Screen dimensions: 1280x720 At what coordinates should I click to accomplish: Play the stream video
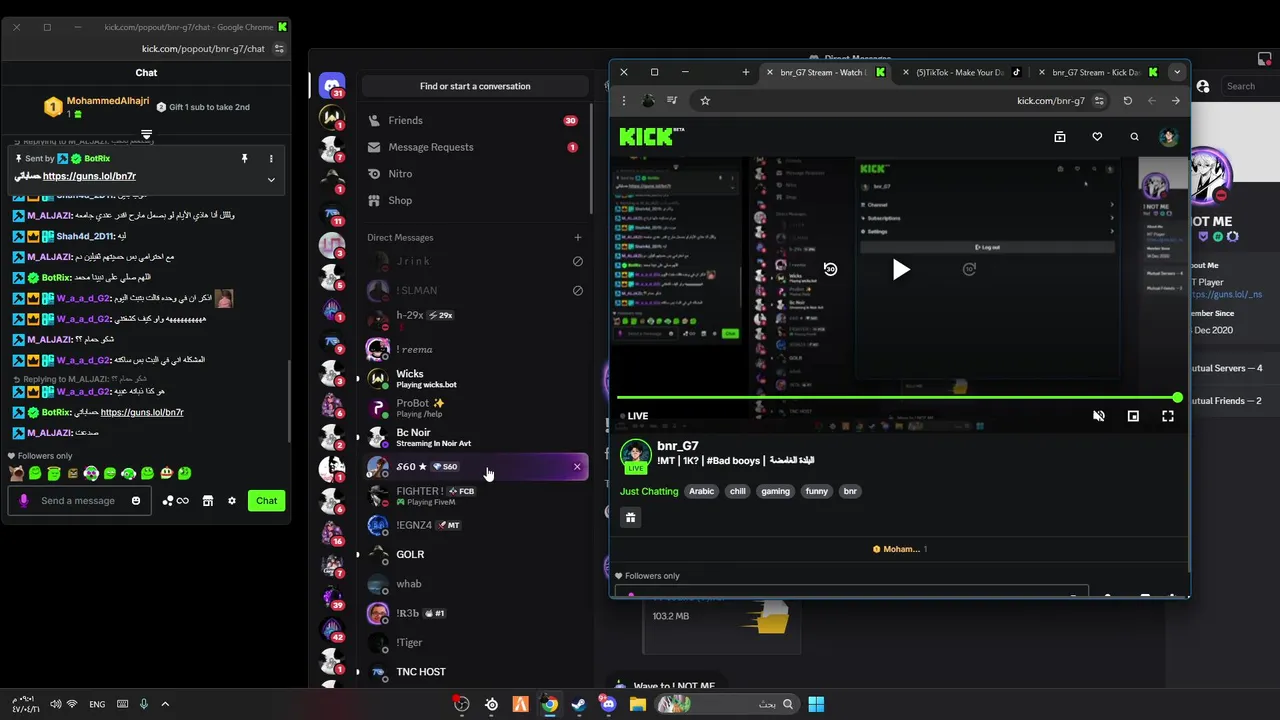click(900, 269)
